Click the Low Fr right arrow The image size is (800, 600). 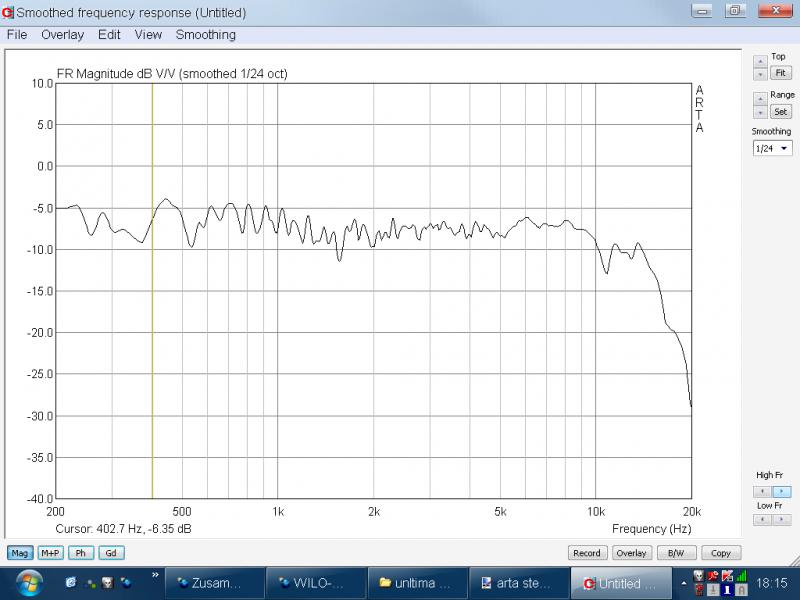click(x=782, y=519)
